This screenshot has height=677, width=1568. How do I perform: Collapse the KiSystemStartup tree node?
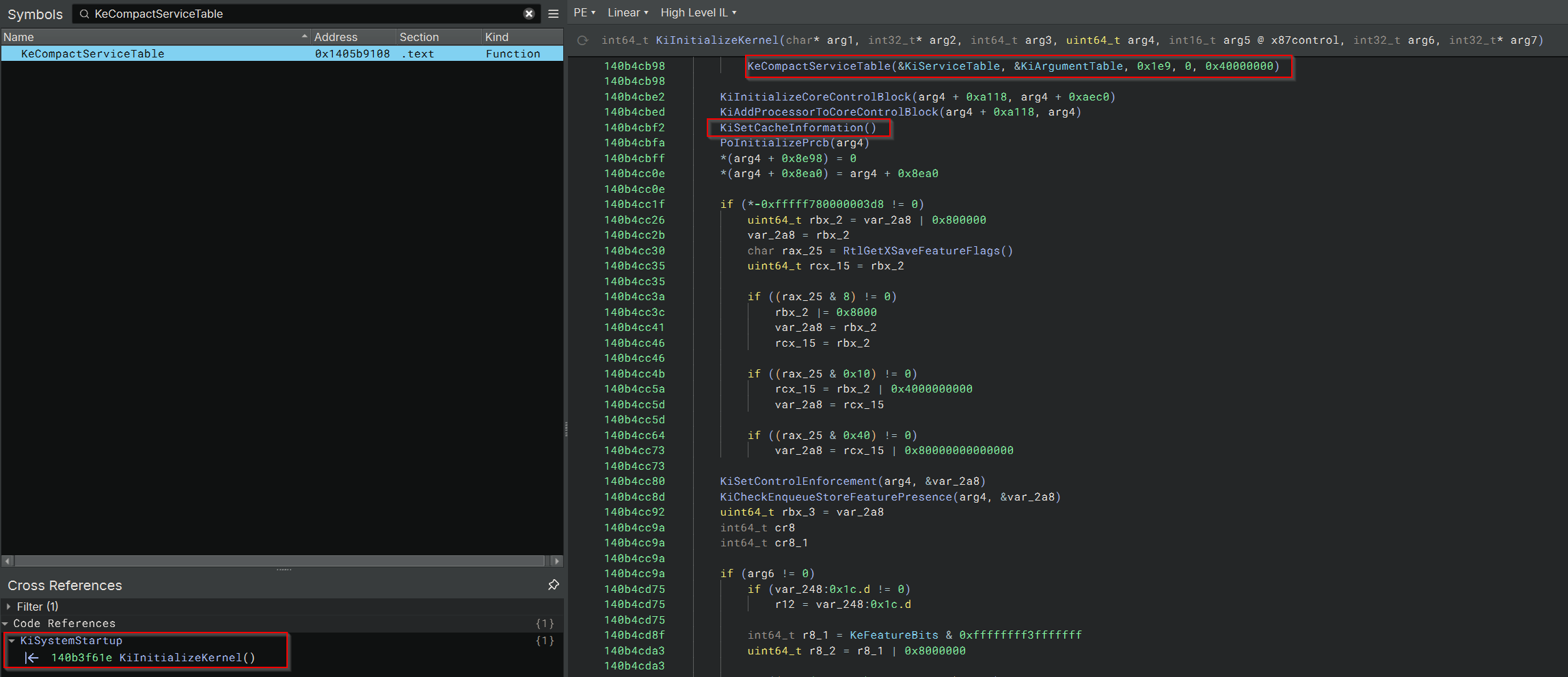(x=12, y=641)
